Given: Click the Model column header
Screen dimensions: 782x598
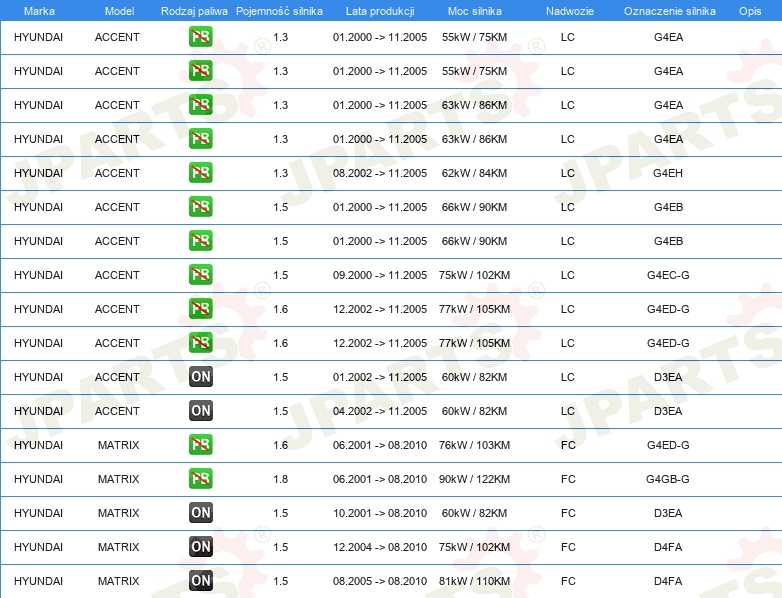Looking at the screenshot, I should [x=119, y=11].
